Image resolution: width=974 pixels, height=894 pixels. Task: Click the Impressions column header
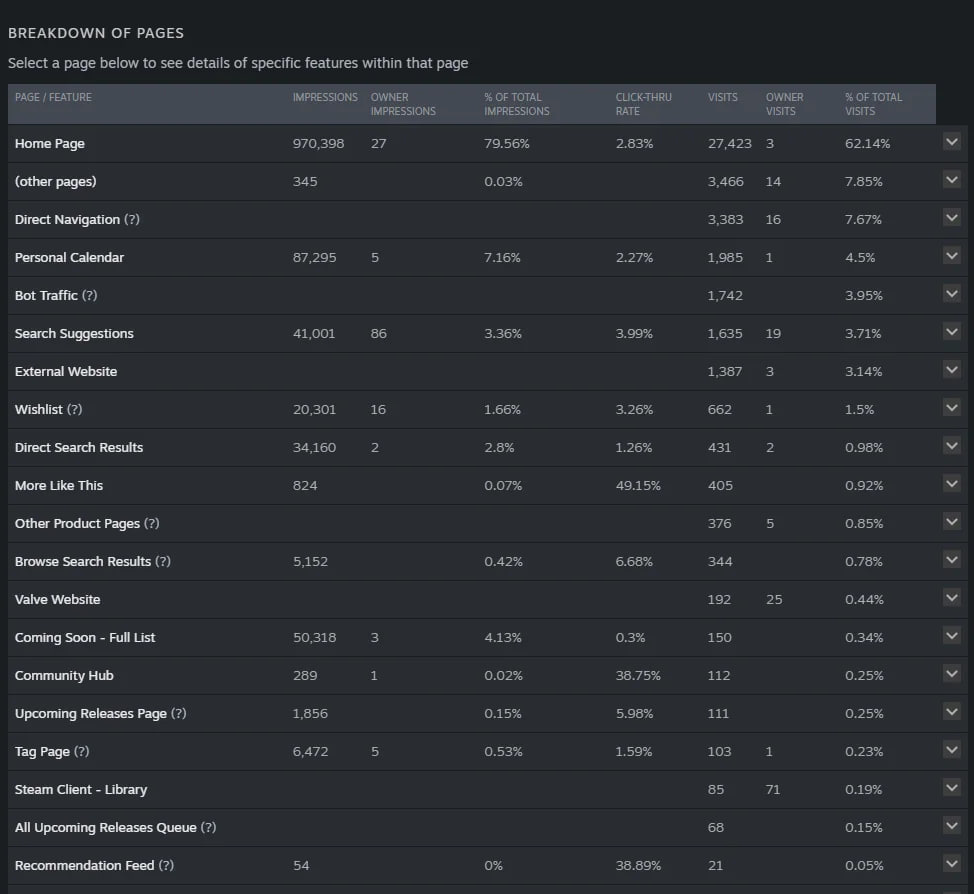click(325, 98)
